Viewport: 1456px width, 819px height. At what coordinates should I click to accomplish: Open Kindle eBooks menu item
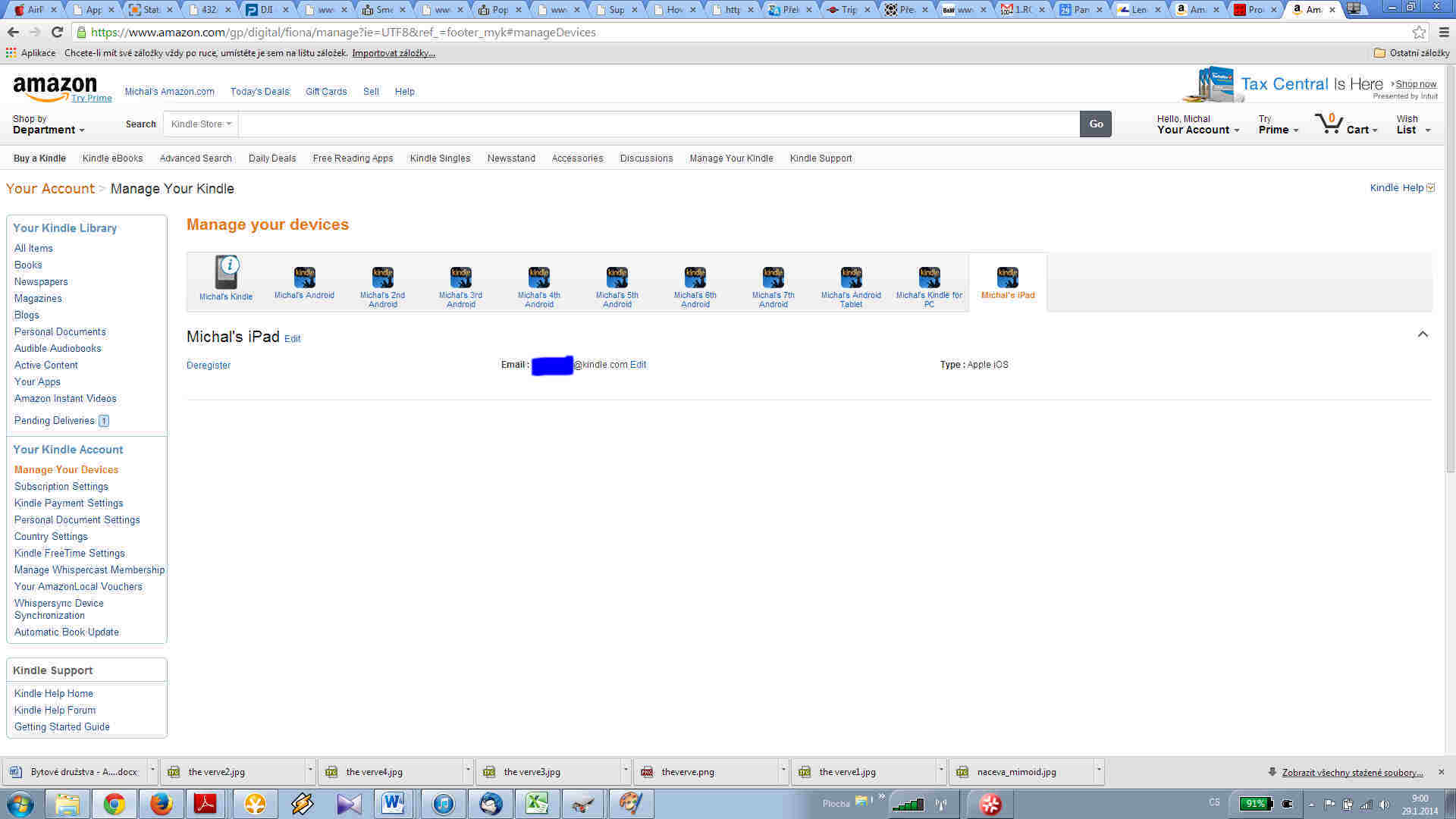(112, 158)
